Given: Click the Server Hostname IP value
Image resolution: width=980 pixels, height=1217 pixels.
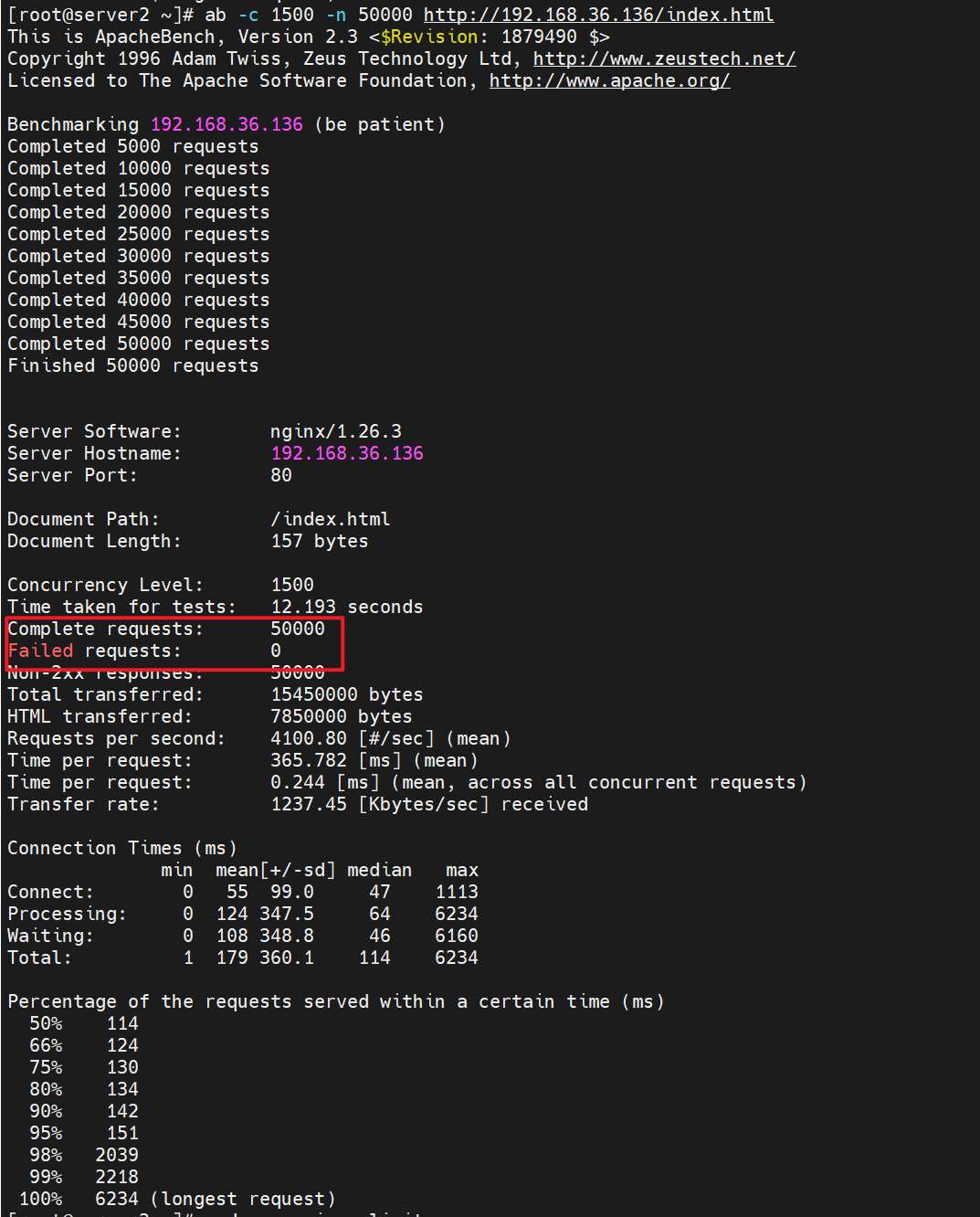Looking at the screenshot, I should (x=347, y=453).
